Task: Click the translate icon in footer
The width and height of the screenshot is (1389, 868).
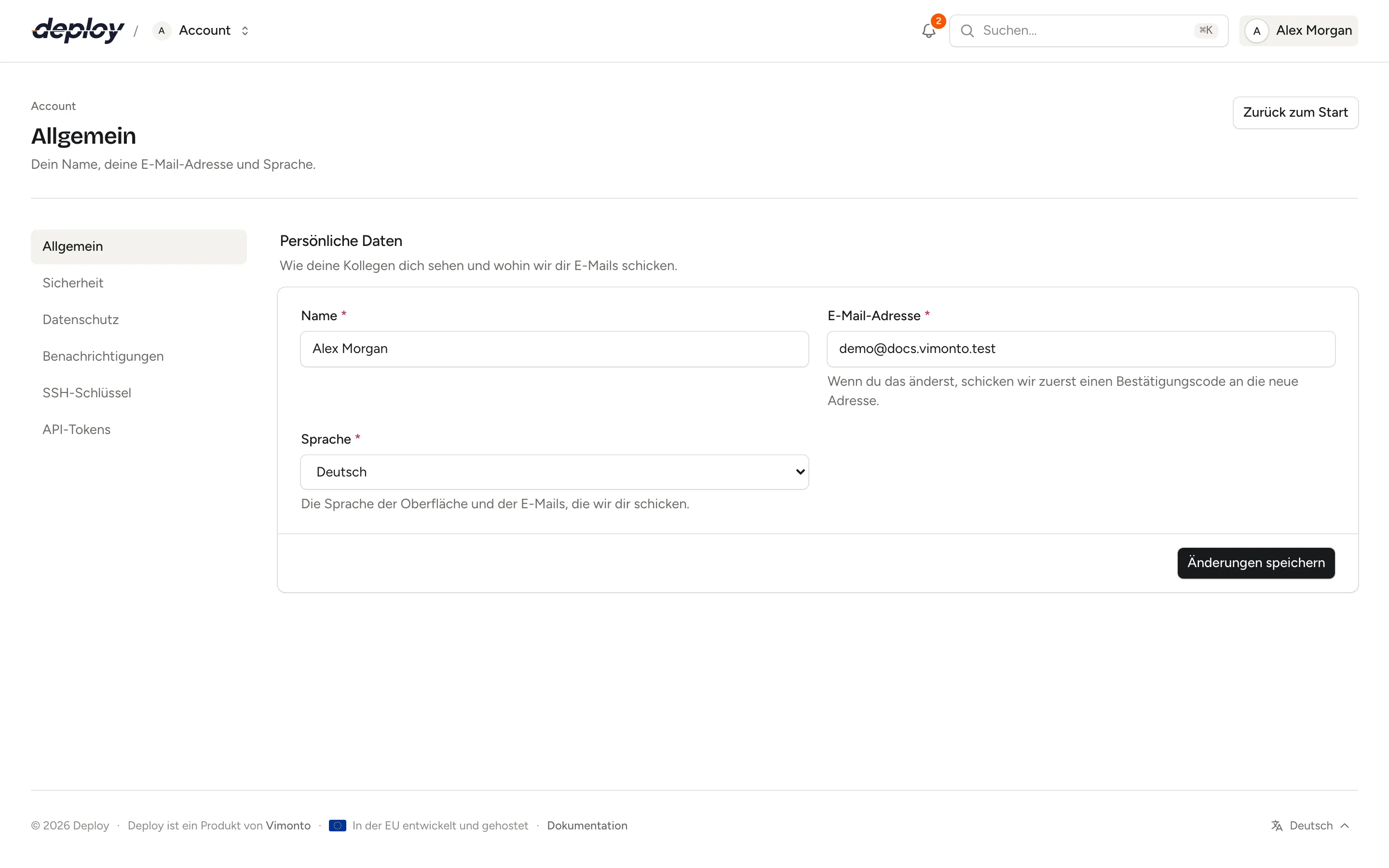Action: pyautogui.click(x=1277, y=826)
